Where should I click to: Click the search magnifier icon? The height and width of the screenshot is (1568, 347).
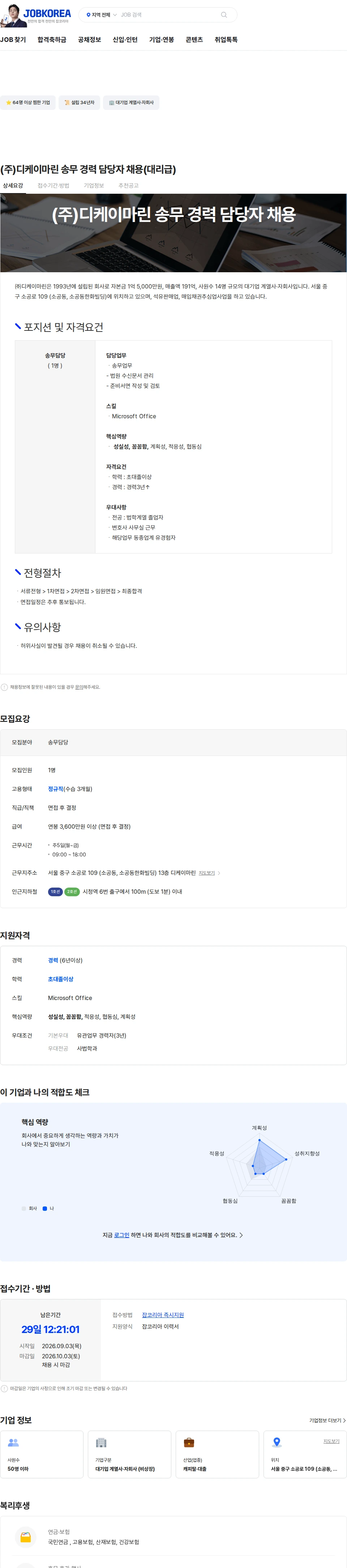coord(224,14)
